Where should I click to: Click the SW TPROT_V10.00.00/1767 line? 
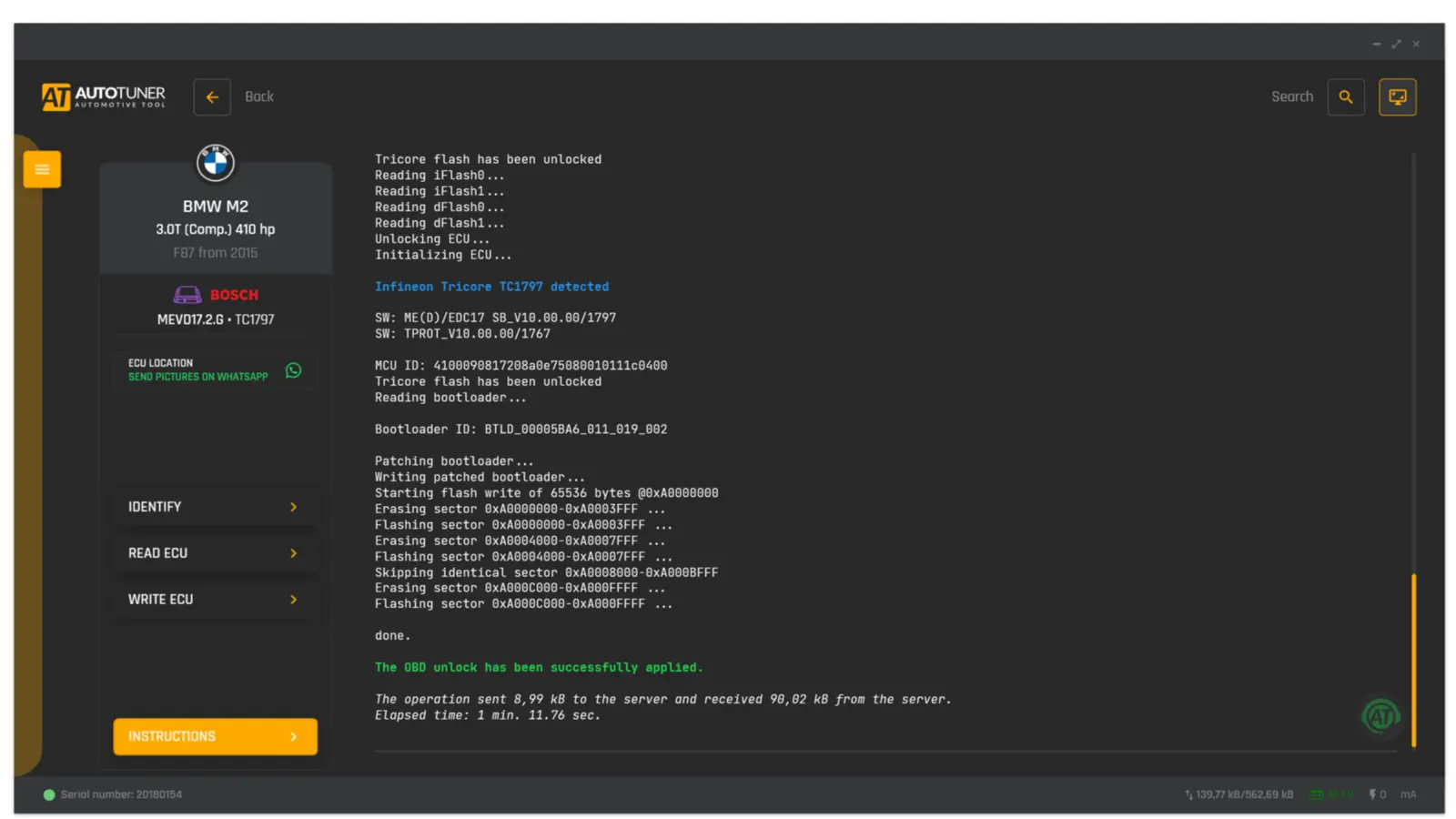(462, 334)
